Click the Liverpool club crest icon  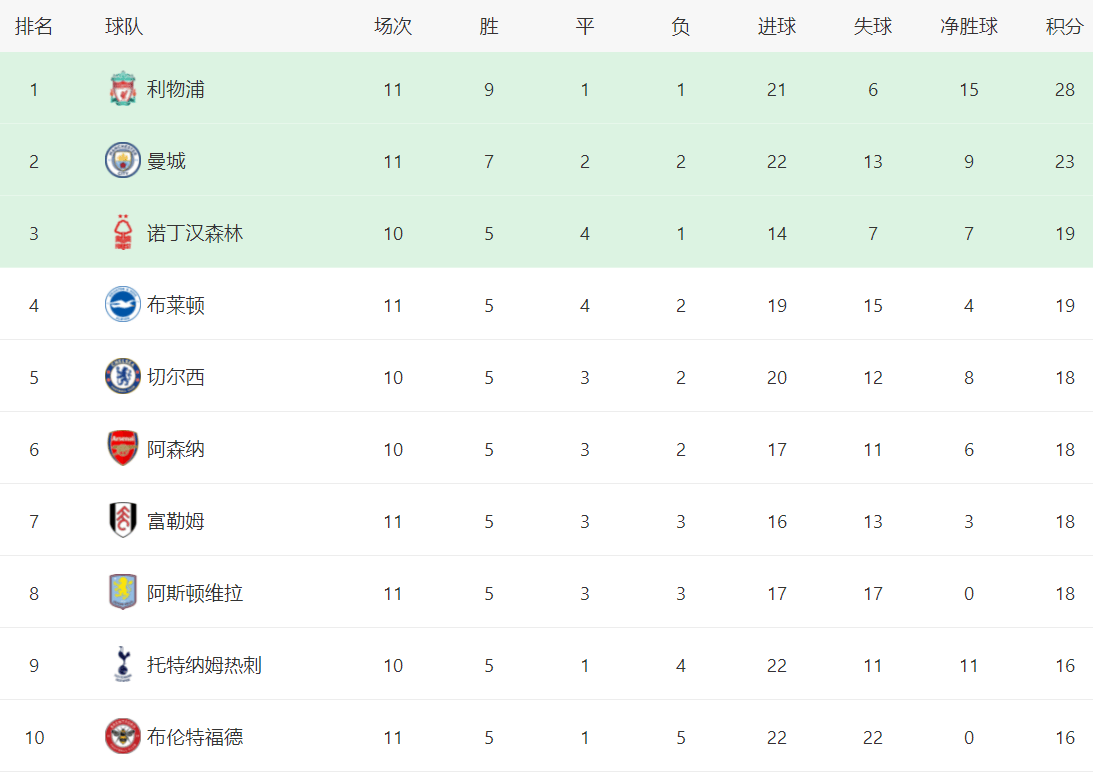coord(123,89)
